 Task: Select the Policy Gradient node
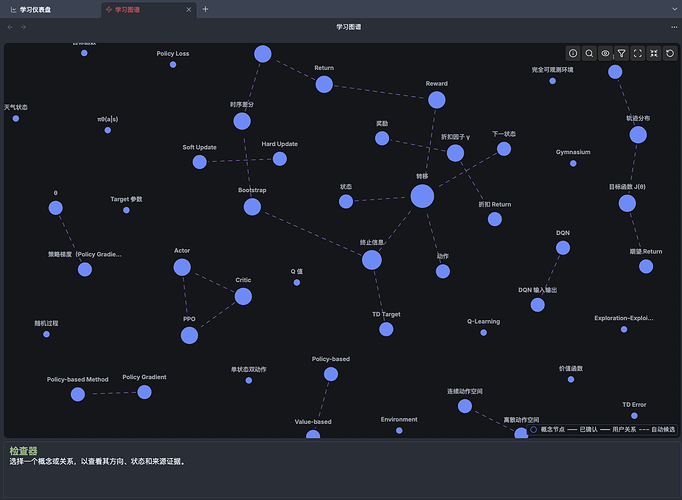coord(144,392)
